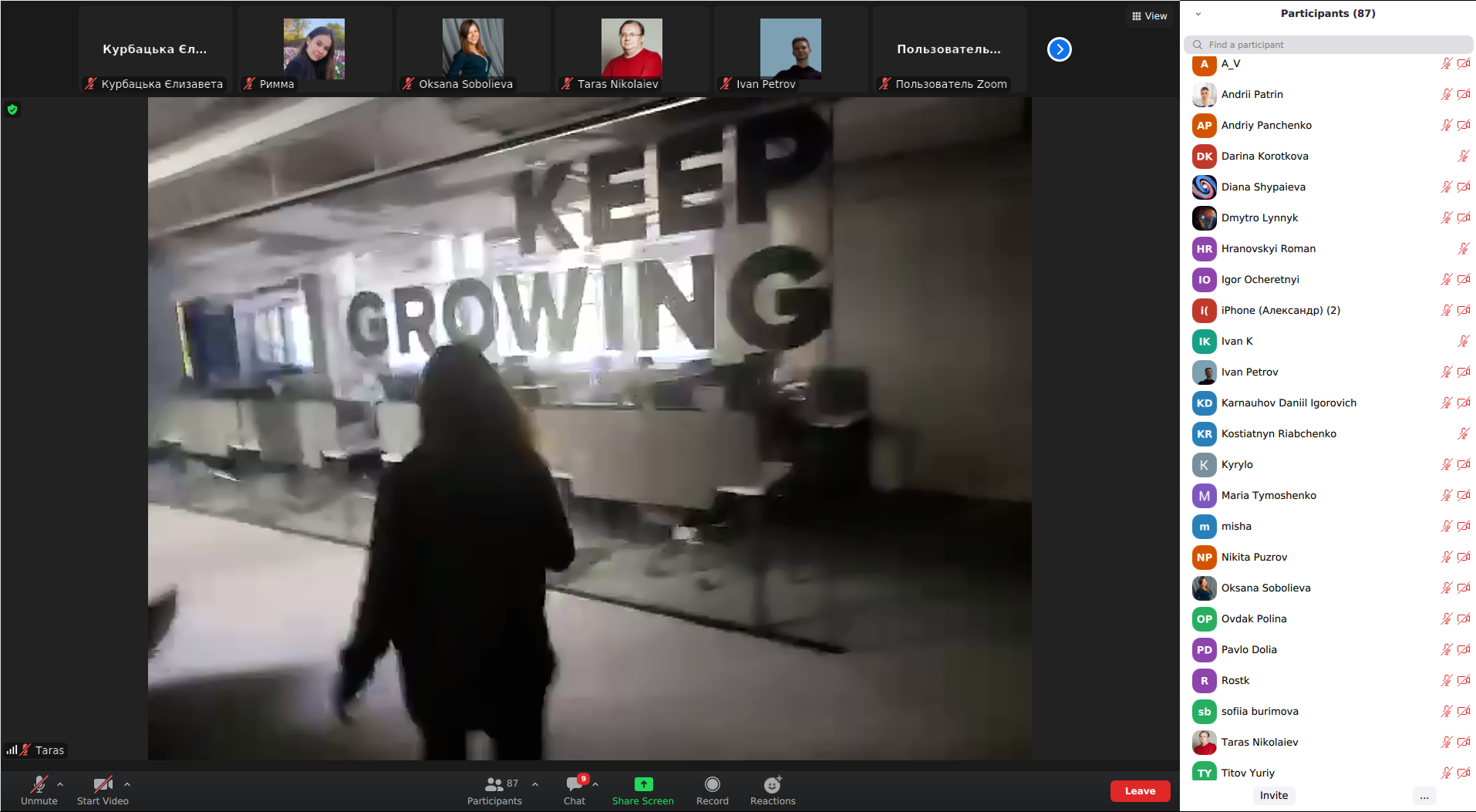Select Пользователь Zoom video thumbnail

coord(949,49)
